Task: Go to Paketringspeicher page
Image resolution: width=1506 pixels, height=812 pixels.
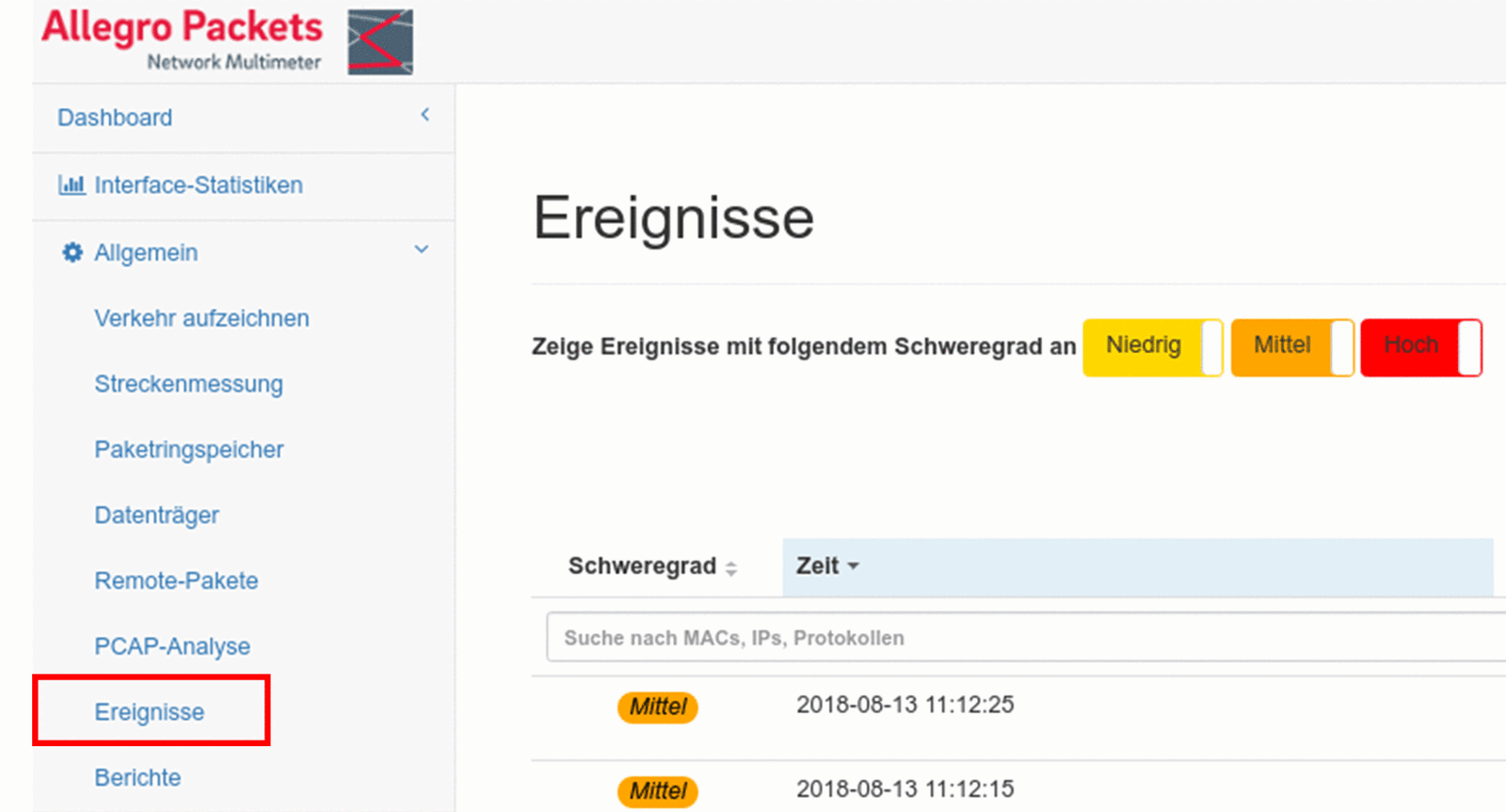Action: point(188,450)
